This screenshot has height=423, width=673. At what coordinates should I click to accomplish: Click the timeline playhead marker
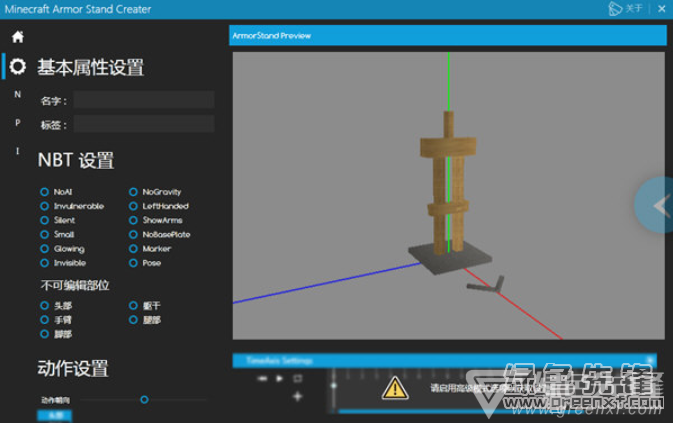333,385
